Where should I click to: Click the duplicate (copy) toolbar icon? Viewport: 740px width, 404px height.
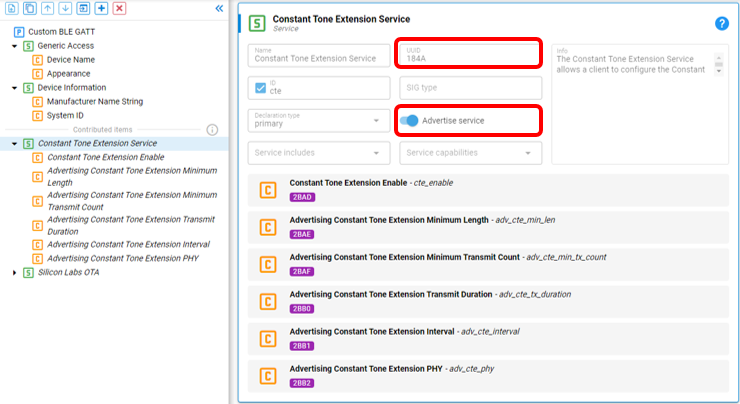(x=29, y=8)
